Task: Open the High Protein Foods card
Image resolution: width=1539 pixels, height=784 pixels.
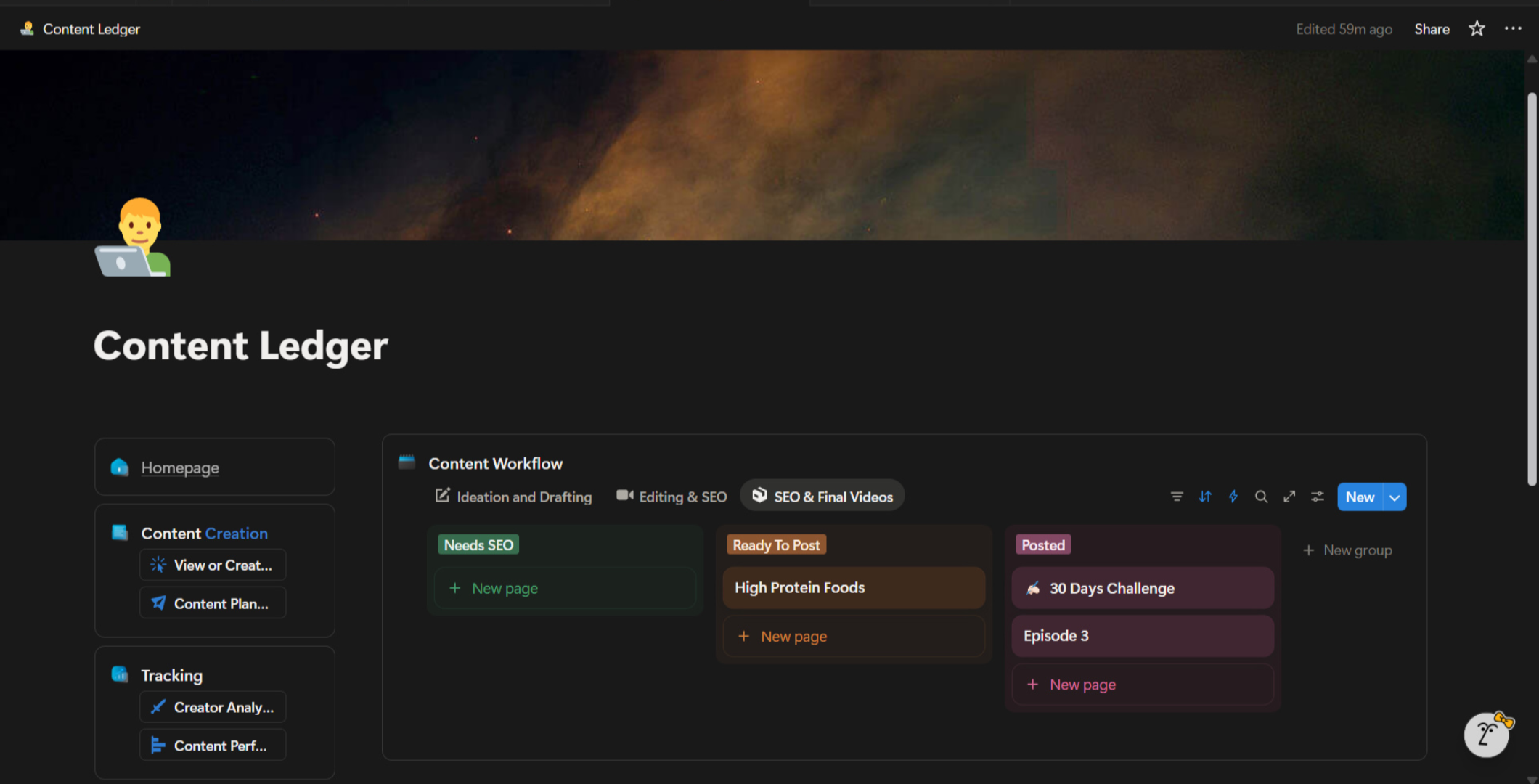Action: click(x=854, y=588)
